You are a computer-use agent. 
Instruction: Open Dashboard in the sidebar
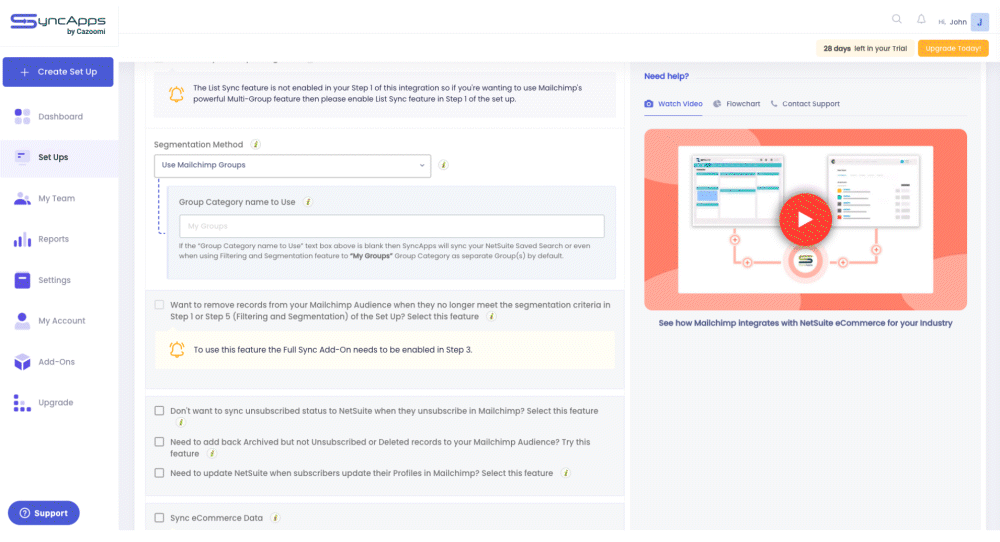click(x=59, y=117)
